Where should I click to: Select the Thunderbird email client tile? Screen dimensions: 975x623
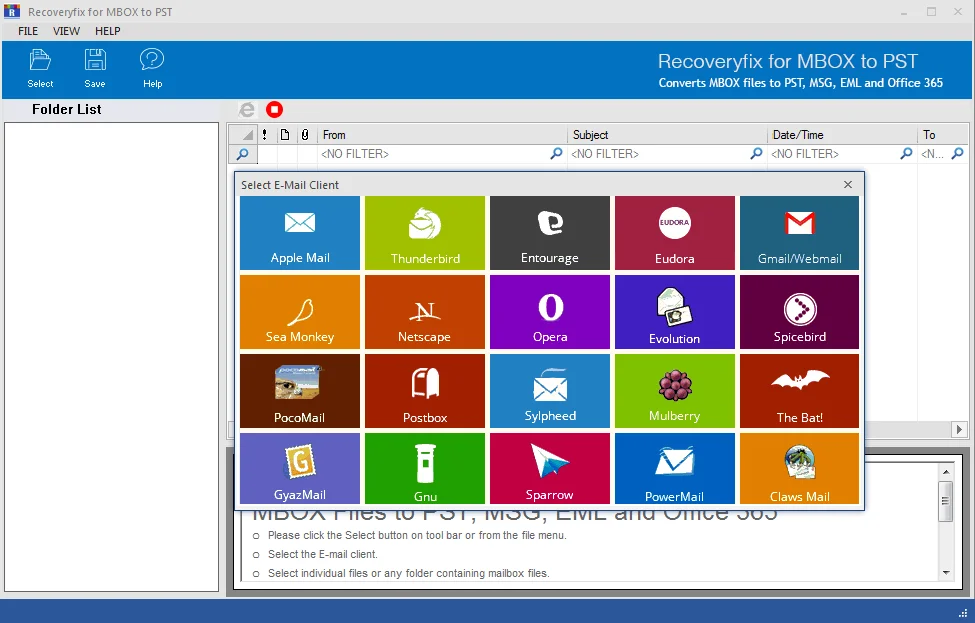tap(425, 233)
